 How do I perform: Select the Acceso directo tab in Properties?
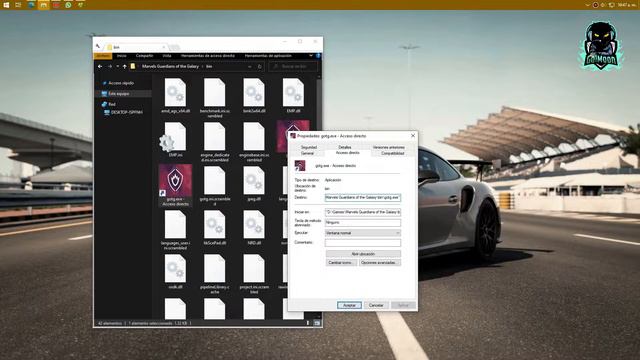point(348,153)
